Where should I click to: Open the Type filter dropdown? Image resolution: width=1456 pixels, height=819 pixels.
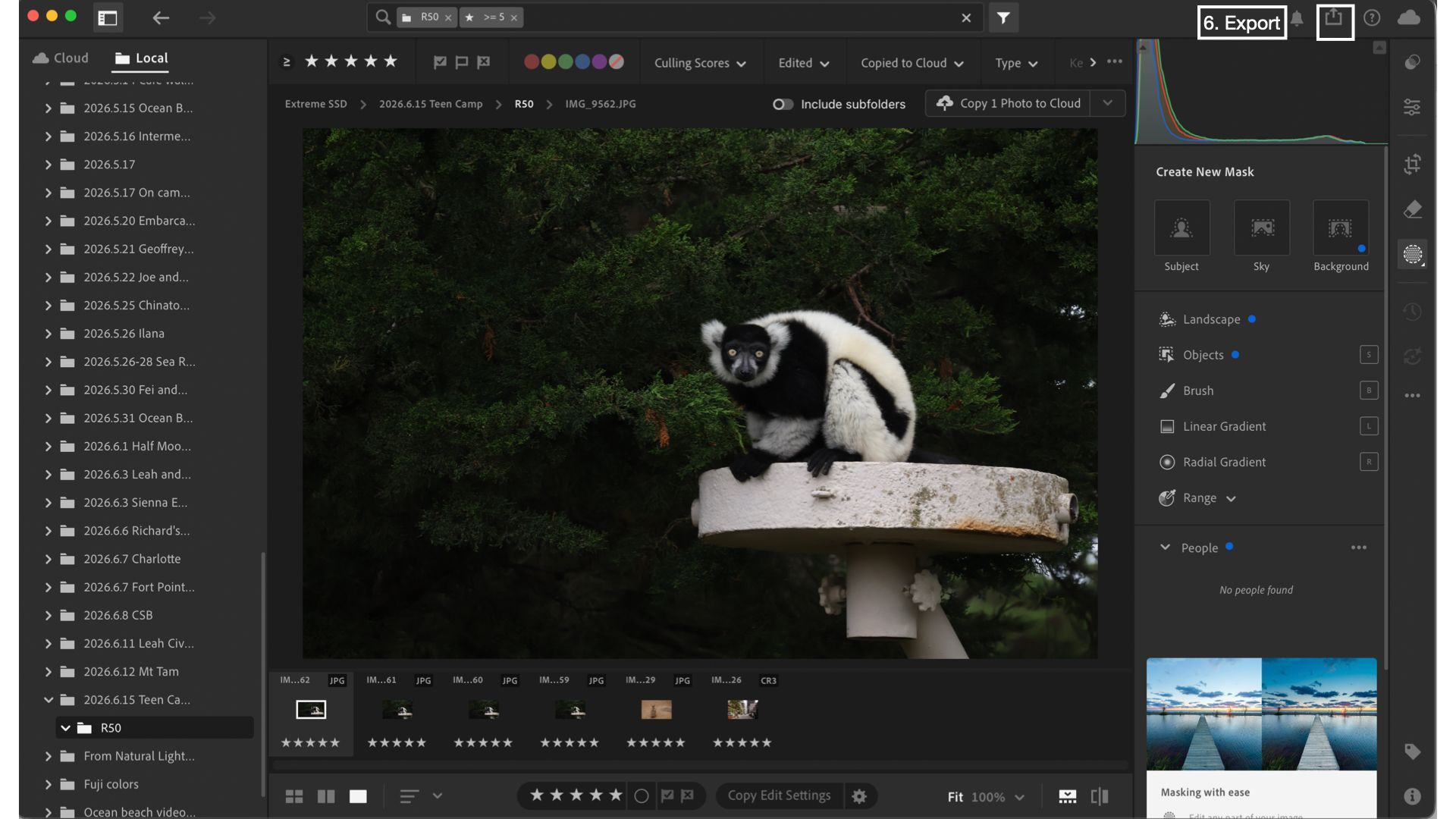(1016, 63)
